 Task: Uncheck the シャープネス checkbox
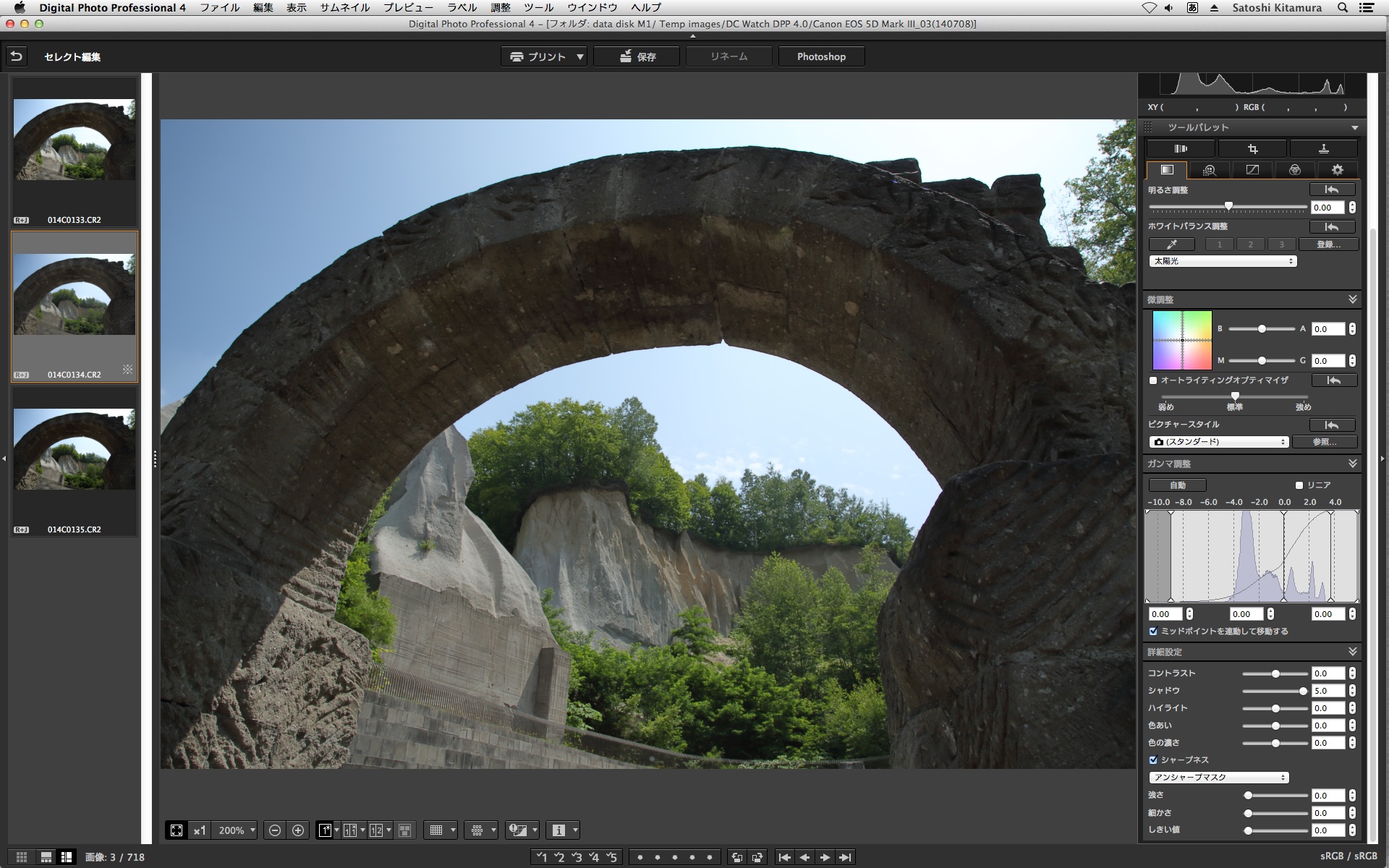coord(1153,760)
